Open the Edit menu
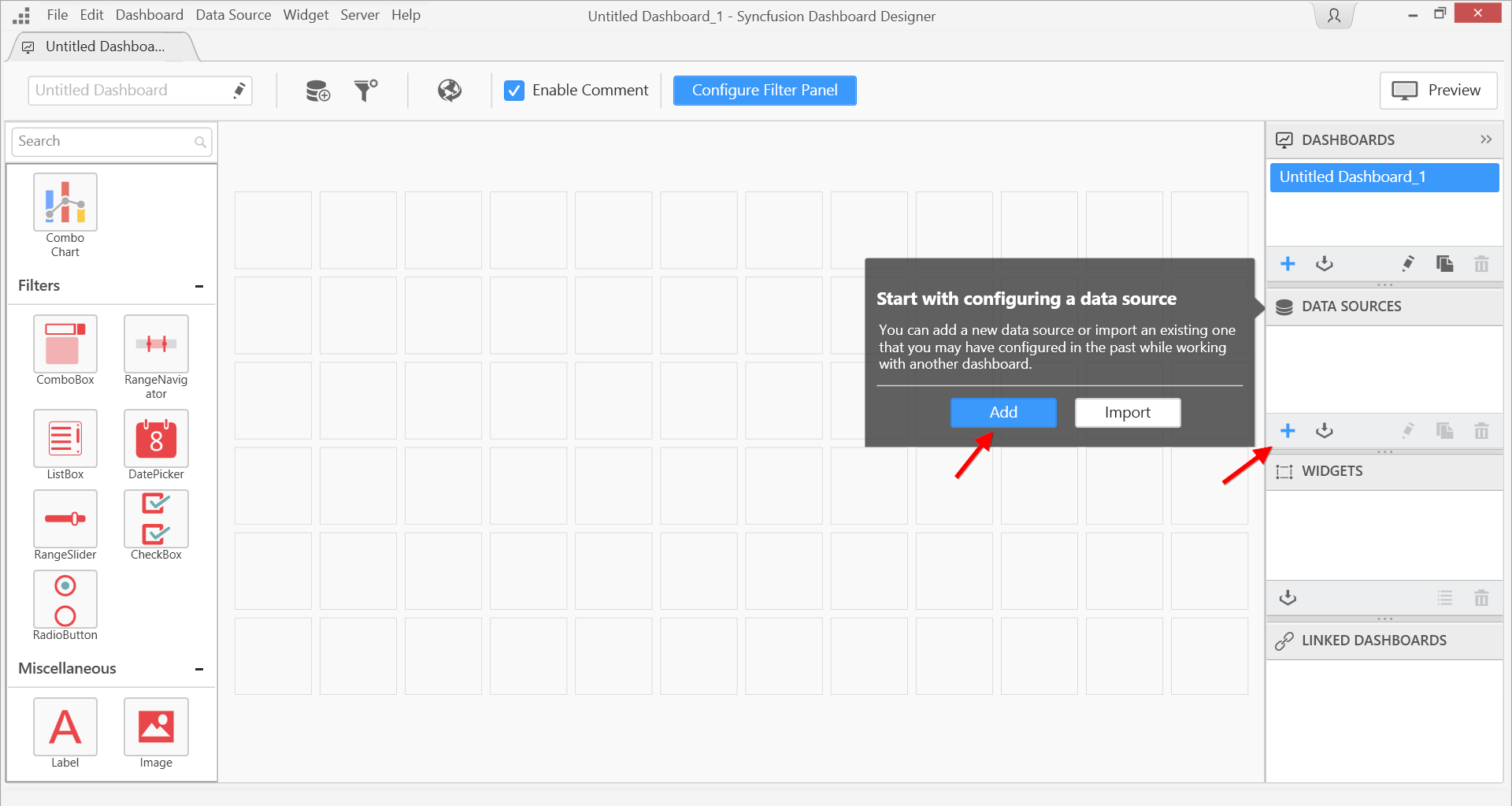The height and width of the screenshot is (806, 1512). (x=91, y=15)
